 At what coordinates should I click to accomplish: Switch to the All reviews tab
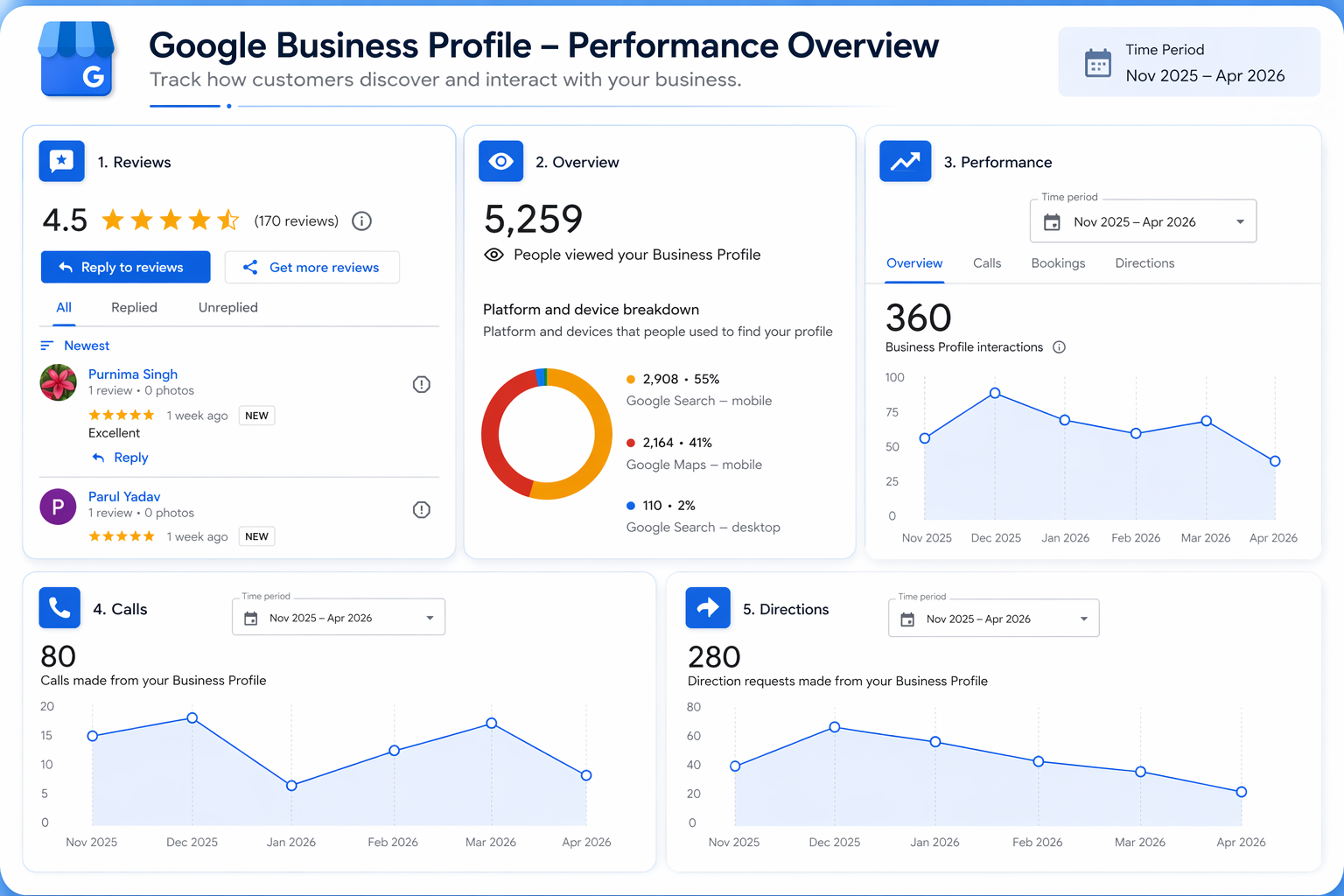click(x=64, y=308)
